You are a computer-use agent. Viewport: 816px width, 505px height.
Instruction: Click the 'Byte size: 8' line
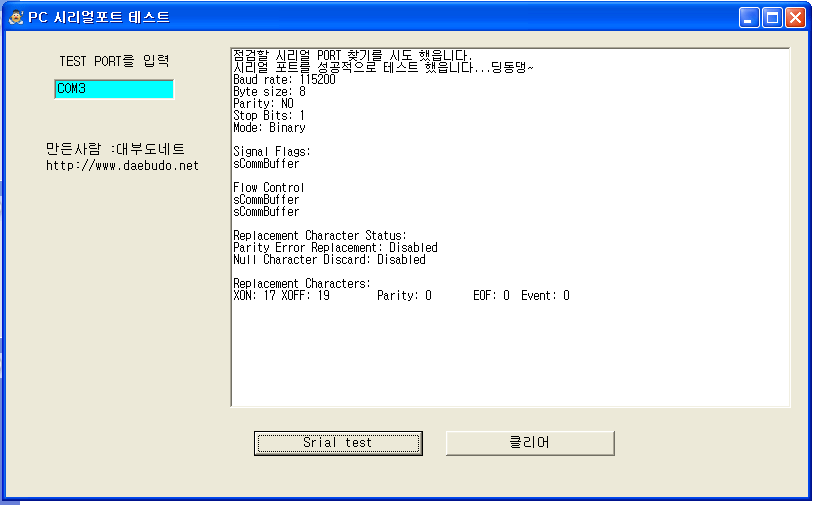(x=270, y=92)
